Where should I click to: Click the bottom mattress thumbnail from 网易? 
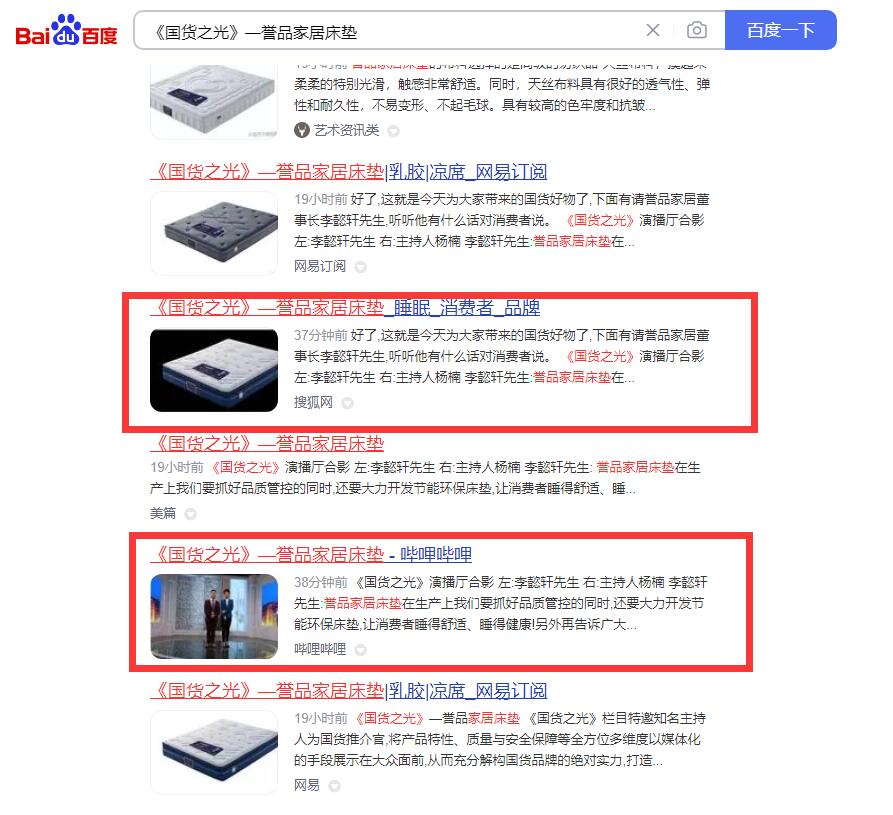(x=214, y=752)
